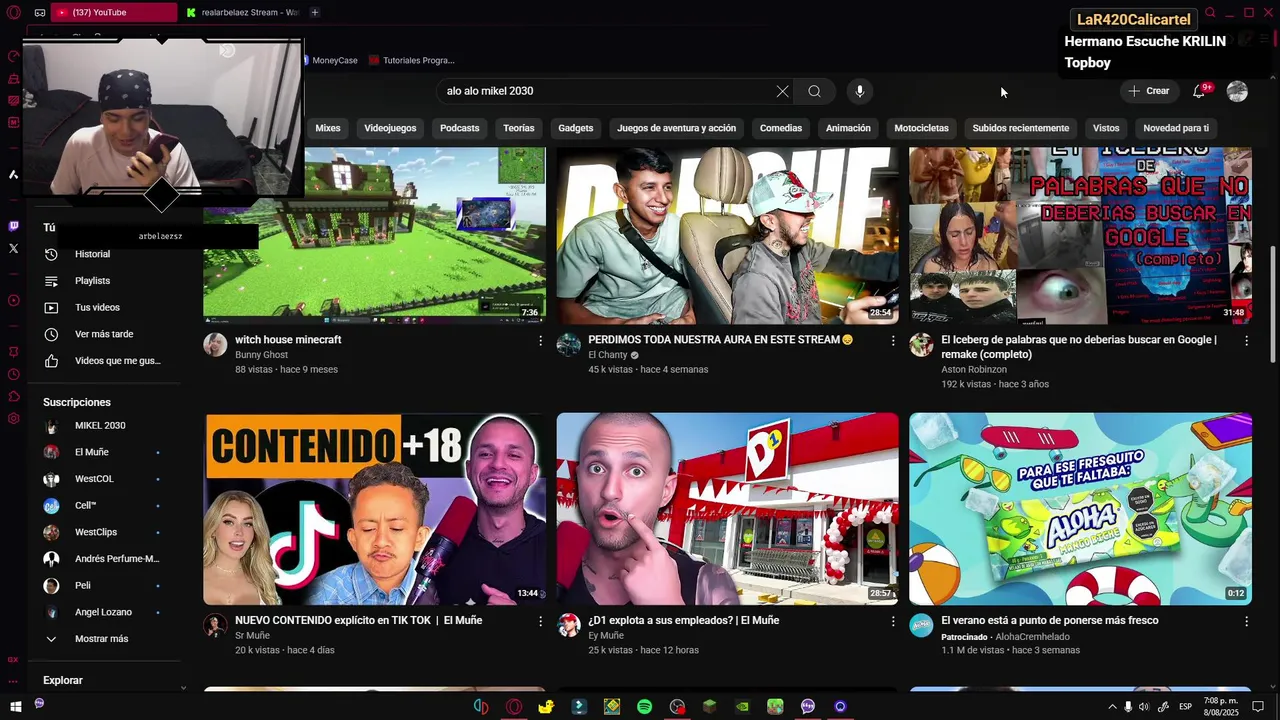
Task: Open Aston Robinzon channel avatar
Action: click(x=921, y=345)
